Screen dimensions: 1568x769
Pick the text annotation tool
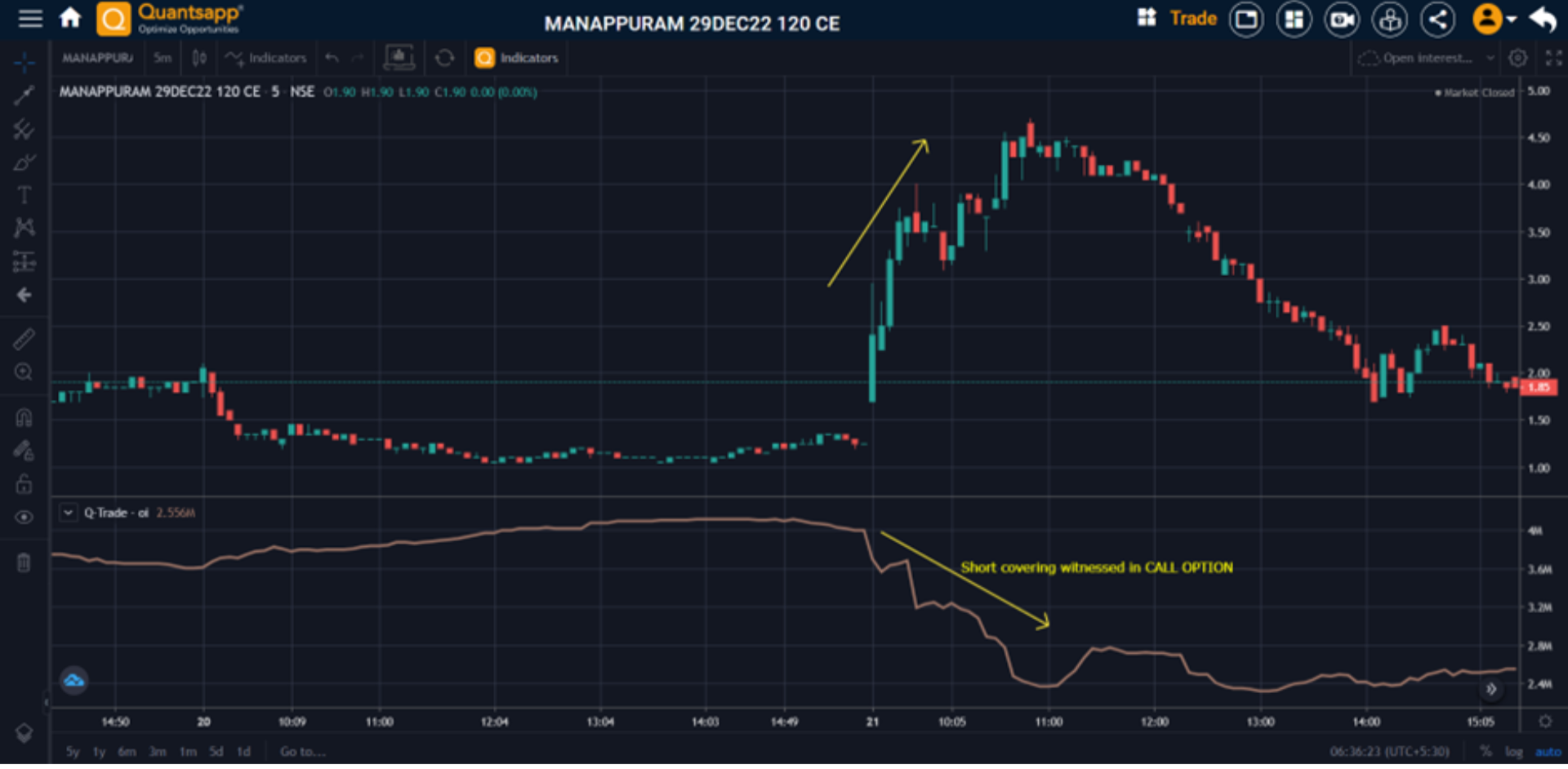[24, 195]
